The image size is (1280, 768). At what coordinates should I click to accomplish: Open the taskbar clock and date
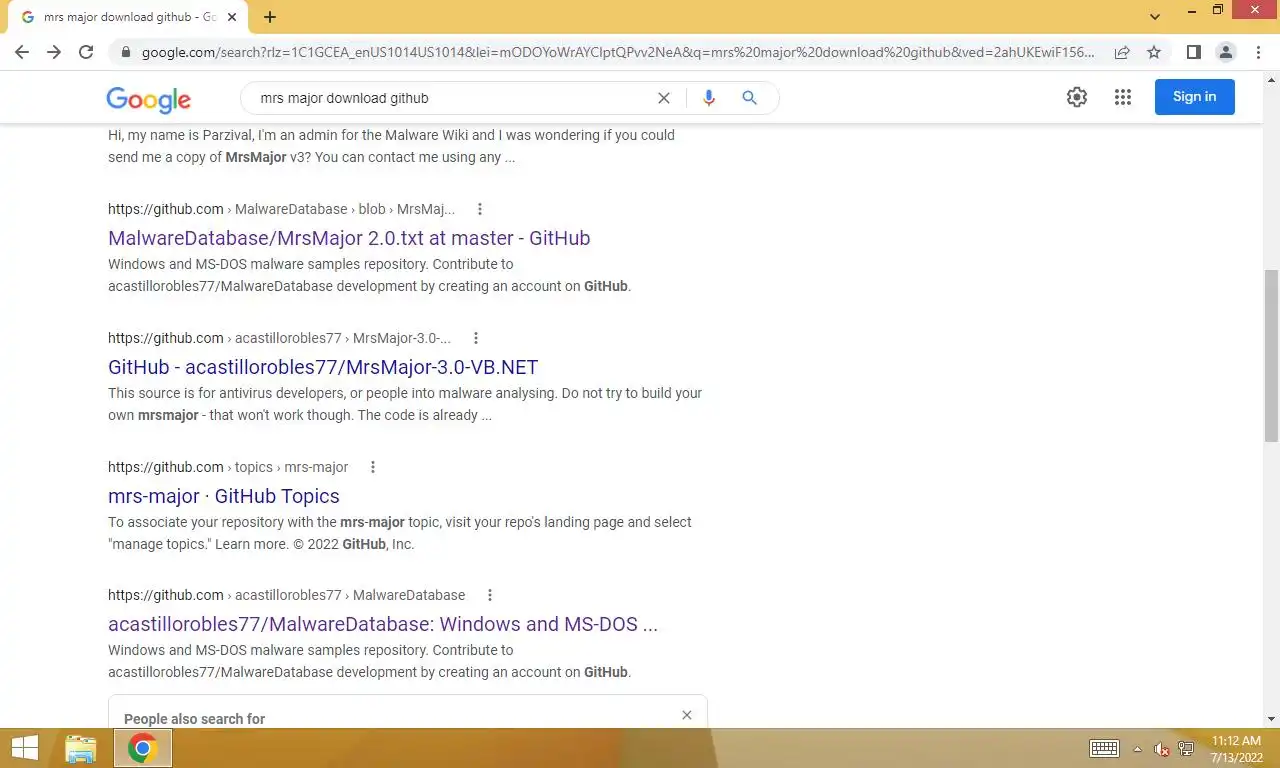point(1236,749)
